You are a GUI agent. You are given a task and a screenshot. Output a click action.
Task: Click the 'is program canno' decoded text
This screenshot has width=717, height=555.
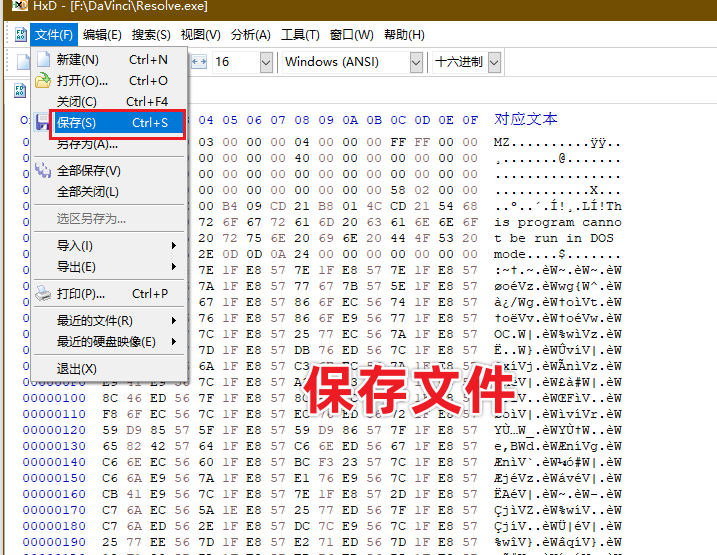(558, 223)
